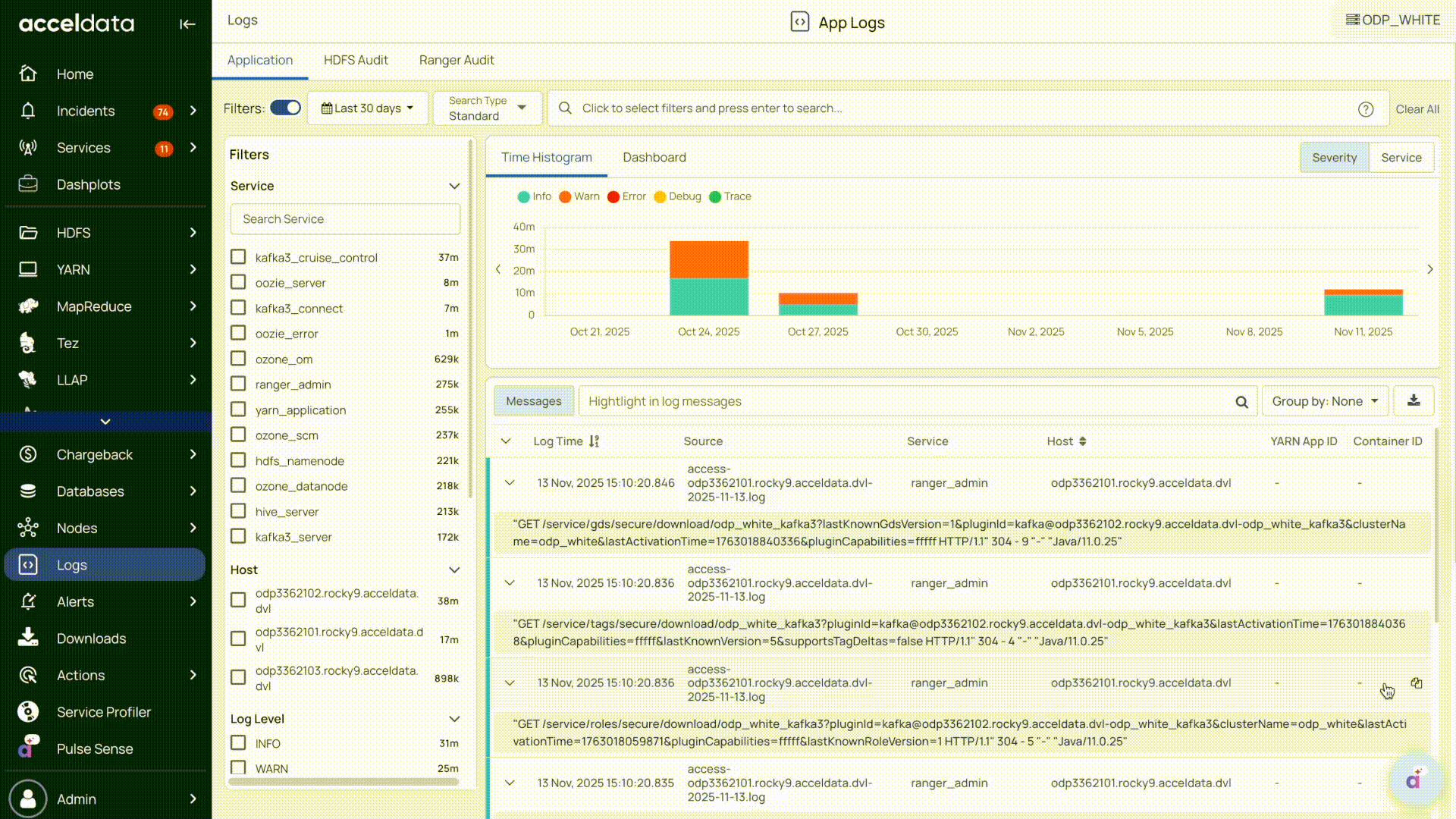Image resolution: width=1456 pixels, height=819 pixels.
Task: Check the kafka3_cruise_control service checkbox
Action: (x=238, y=257)
